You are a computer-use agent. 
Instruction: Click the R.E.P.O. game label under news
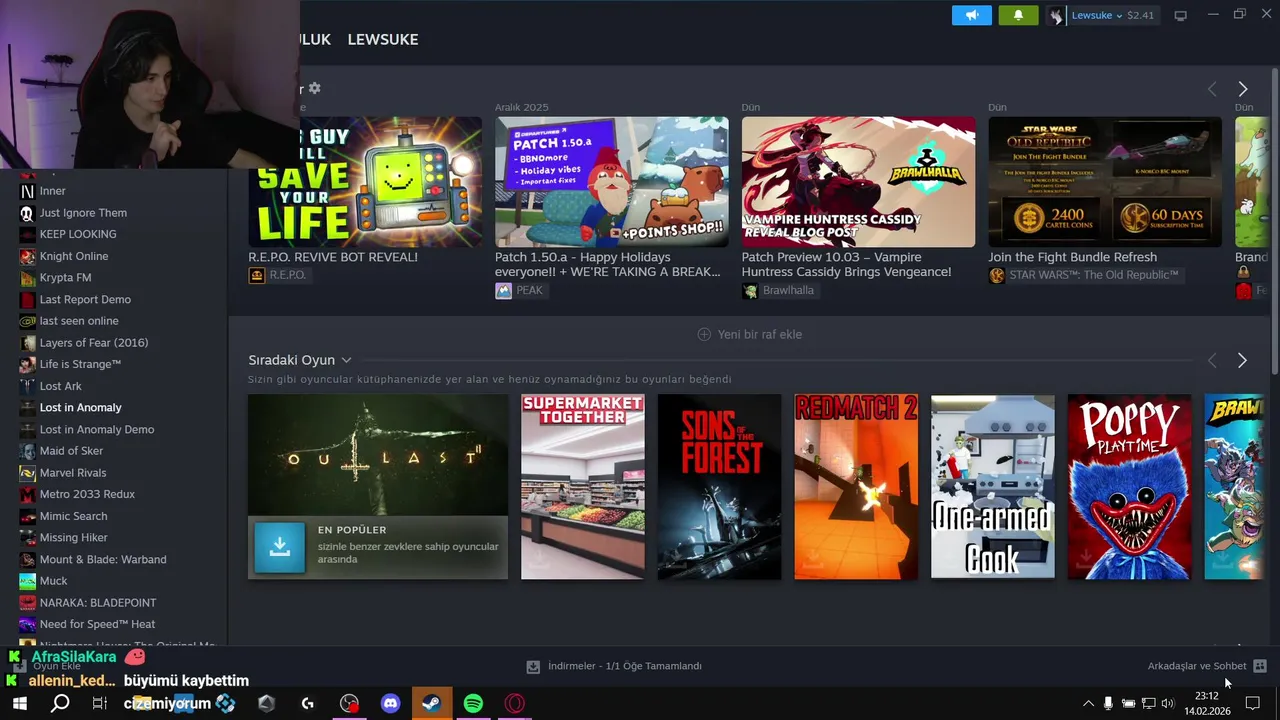click(x=278, y=275)
